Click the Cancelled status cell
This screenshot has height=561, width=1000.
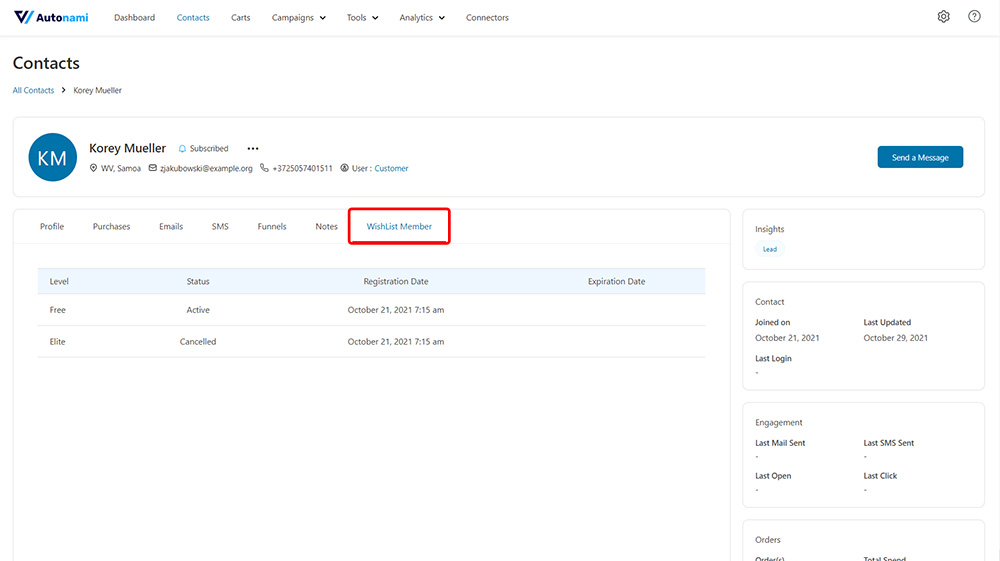[x=198, y=342]
